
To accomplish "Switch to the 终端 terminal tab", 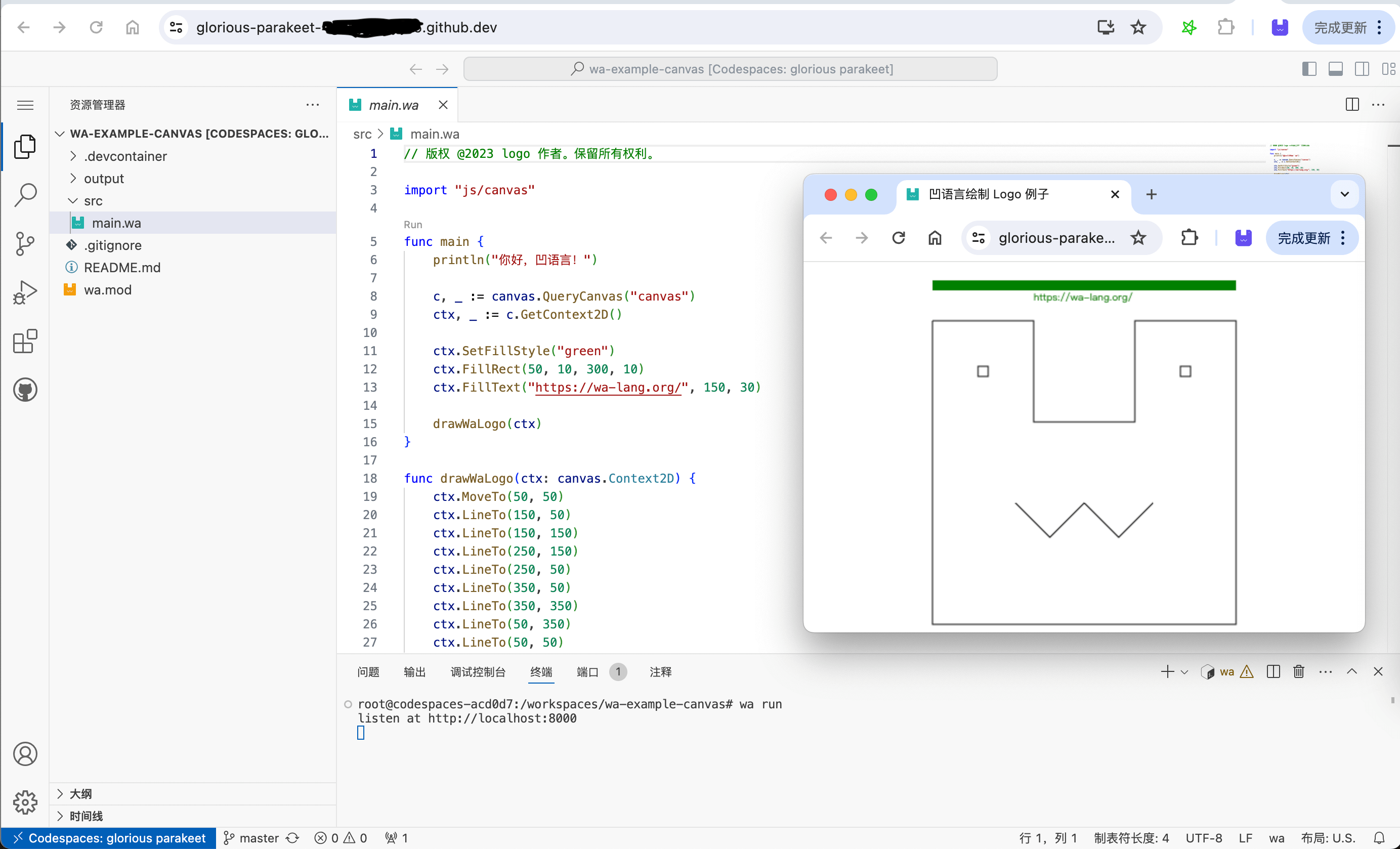I will (541, 672).
